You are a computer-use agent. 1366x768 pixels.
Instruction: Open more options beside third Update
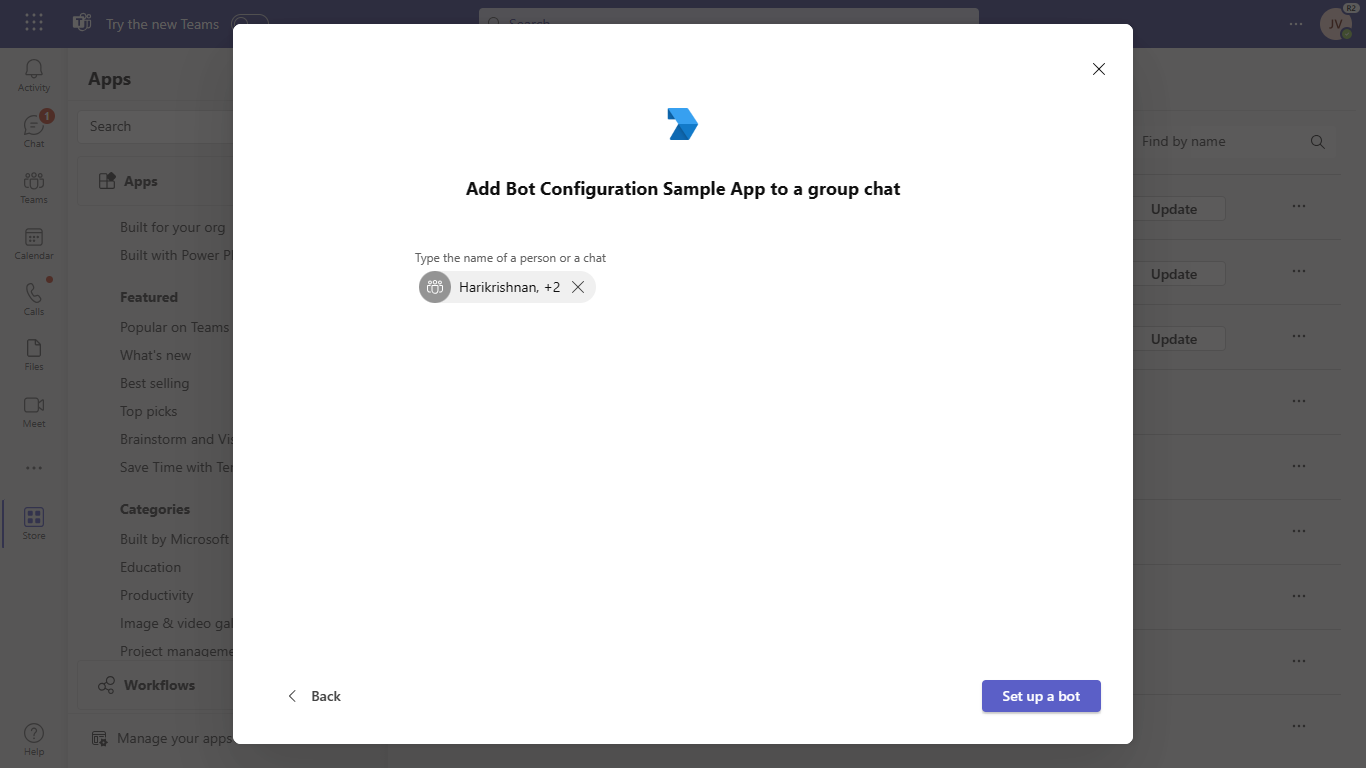coord(1299,336)
